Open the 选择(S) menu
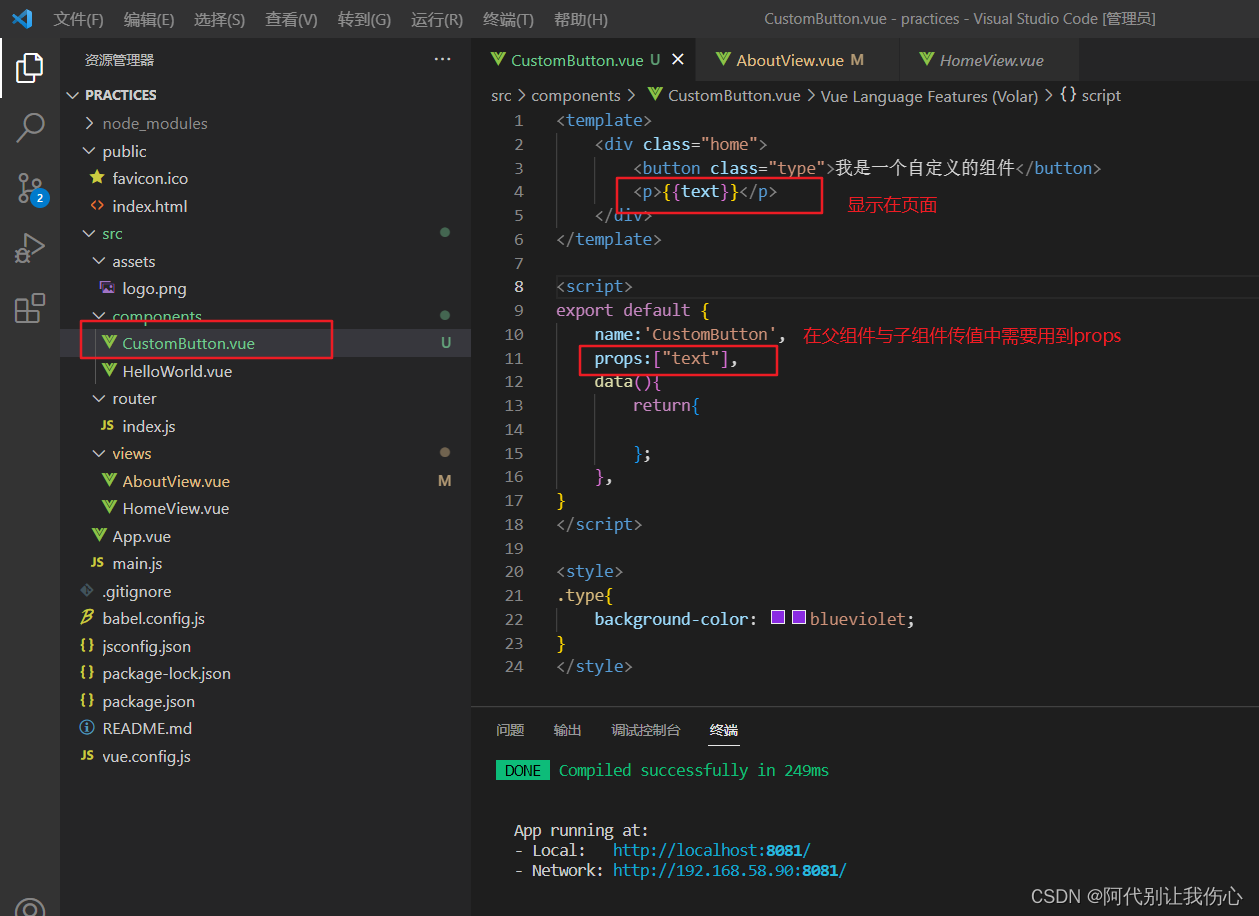The image size is (1259, 916). (220, 19)
